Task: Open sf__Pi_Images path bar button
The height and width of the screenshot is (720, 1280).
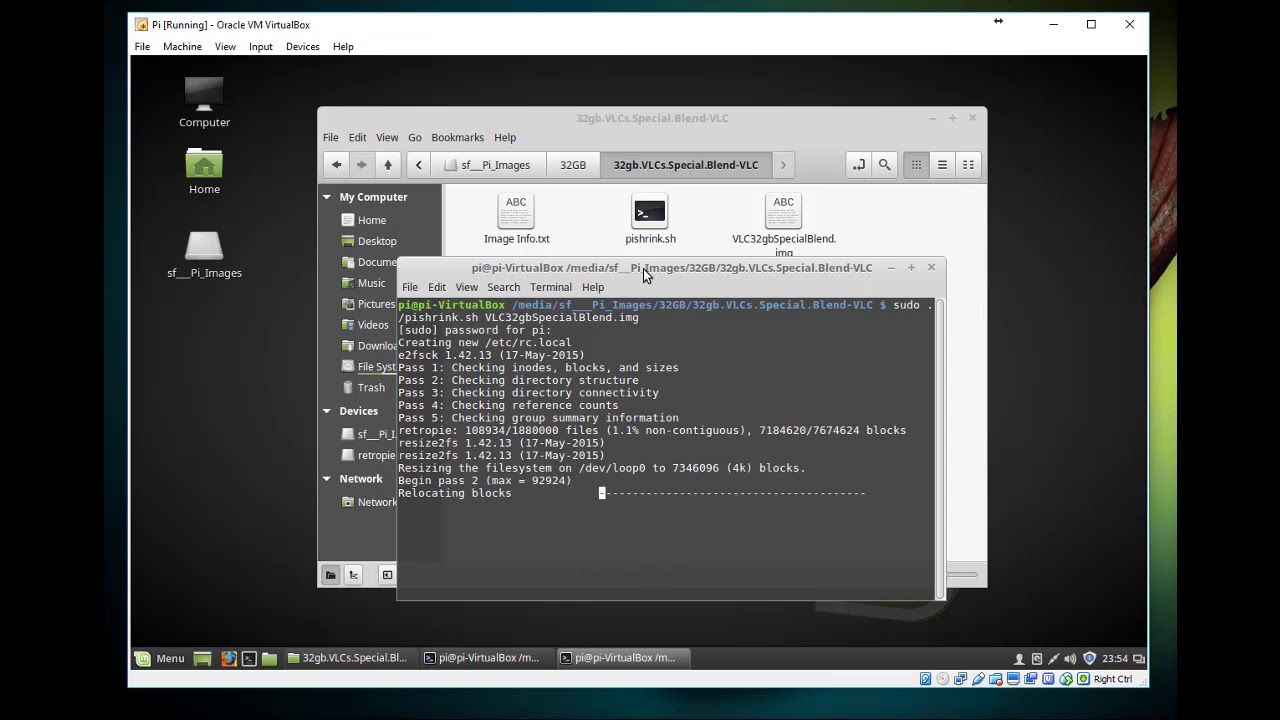Action: (487, 165)
